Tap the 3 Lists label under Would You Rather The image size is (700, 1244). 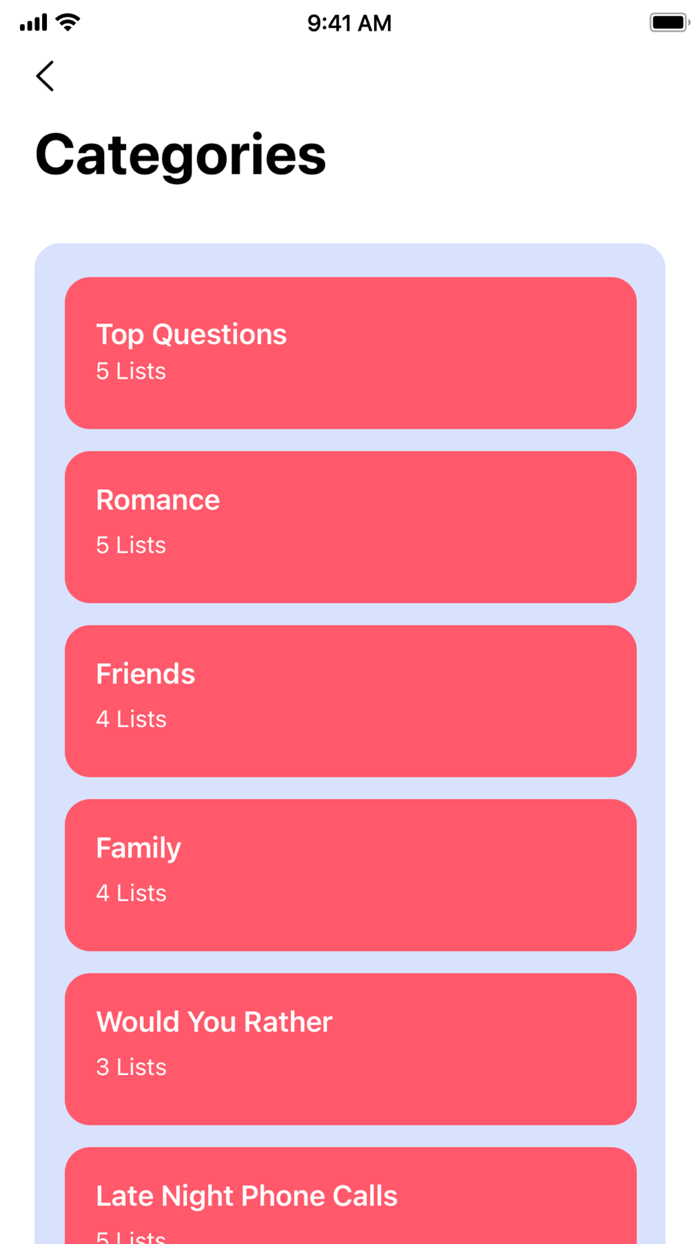click(x=130, y=1067)
